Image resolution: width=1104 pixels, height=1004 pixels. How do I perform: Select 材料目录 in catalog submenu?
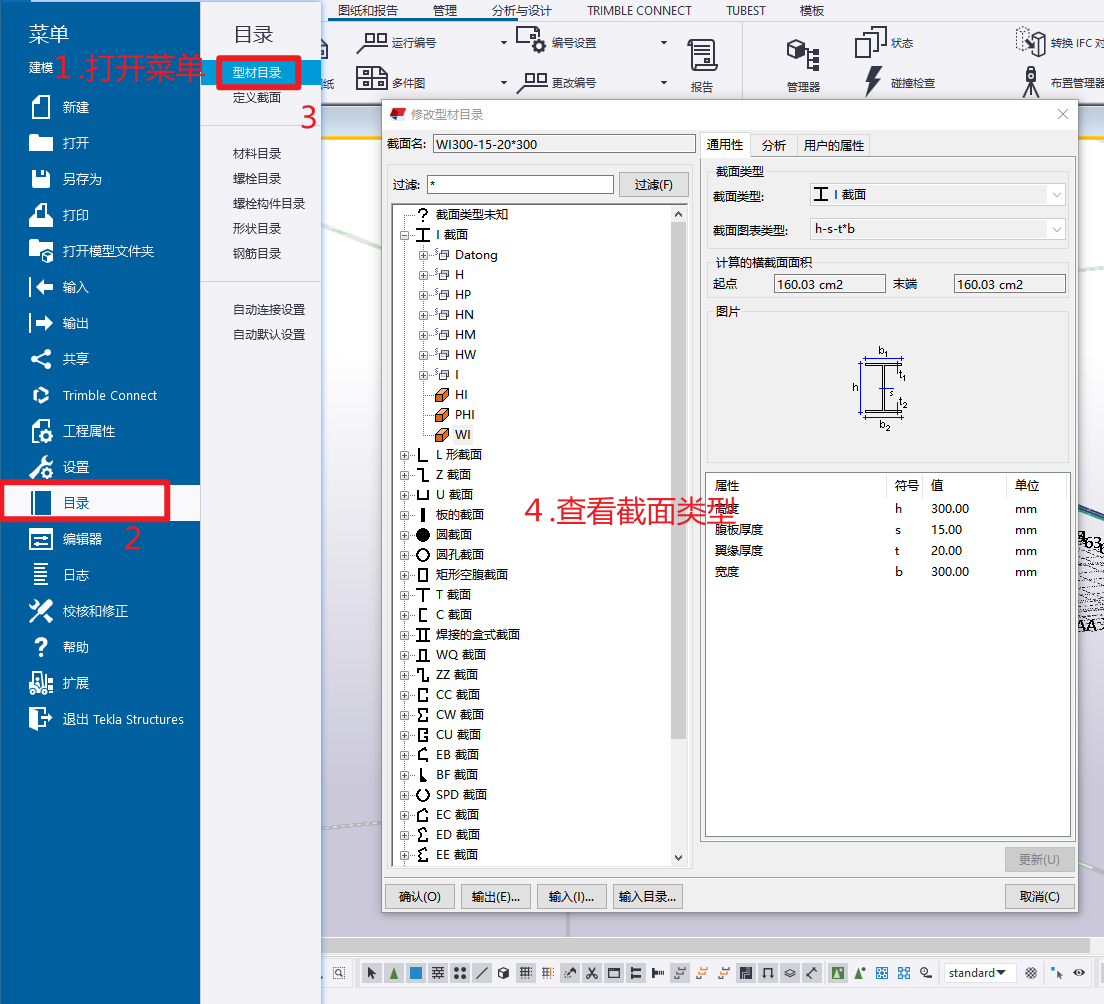tap(257, 153)
